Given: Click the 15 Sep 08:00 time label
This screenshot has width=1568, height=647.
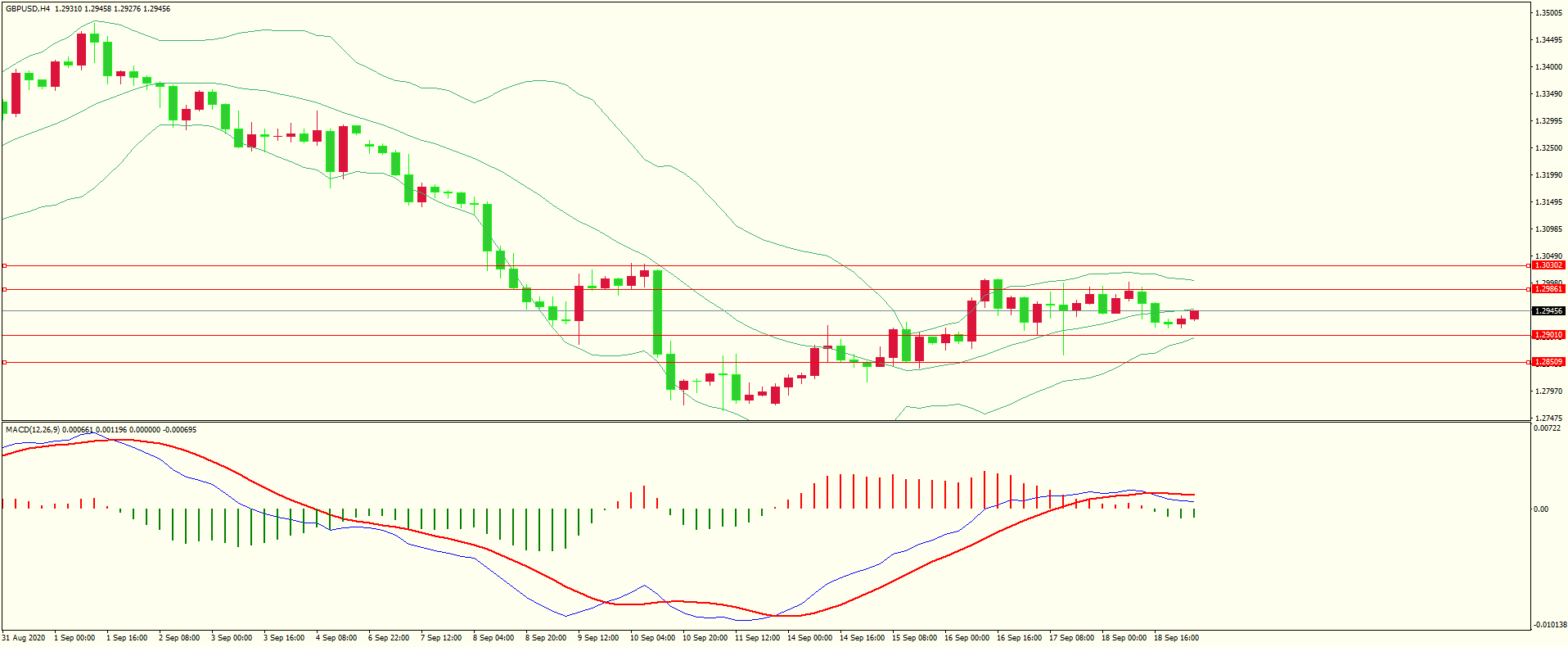Looking at the screenshot, I should (x=915, y=638).
